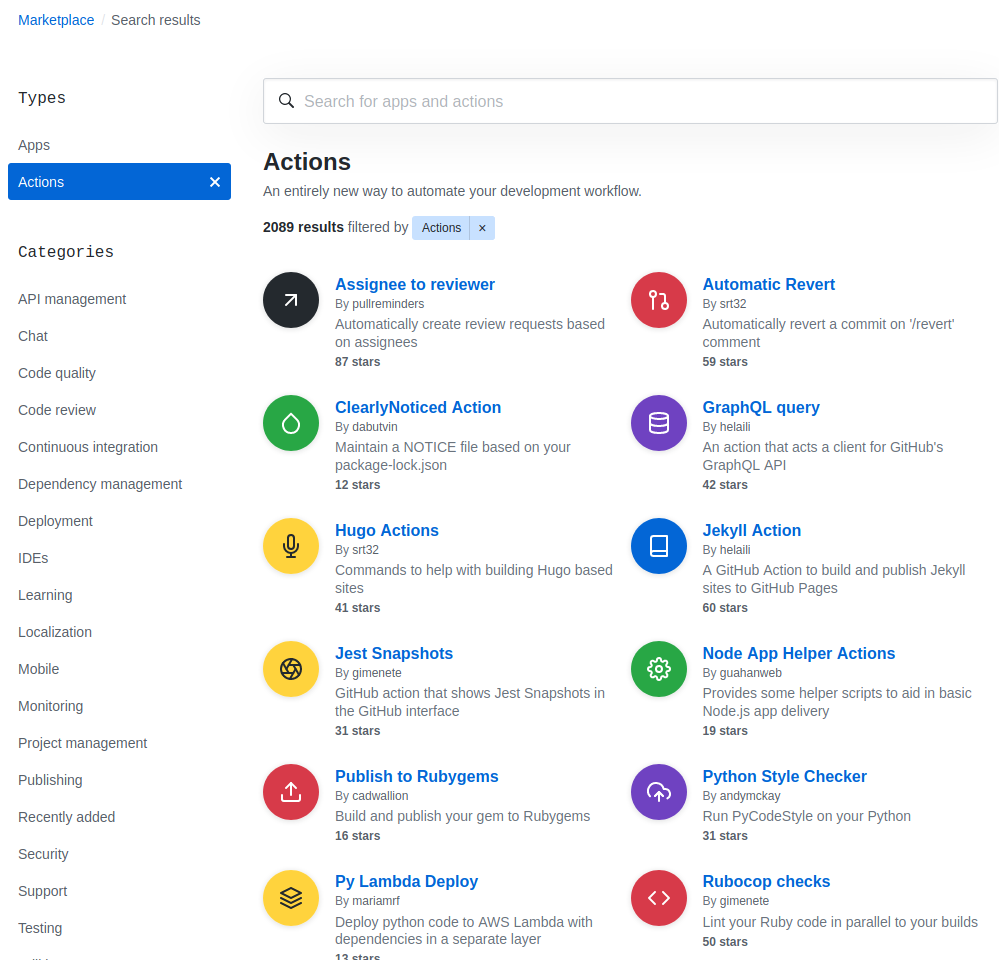Click the apps and actions search field
Screen dimensions: 999x960
[630, 101]
